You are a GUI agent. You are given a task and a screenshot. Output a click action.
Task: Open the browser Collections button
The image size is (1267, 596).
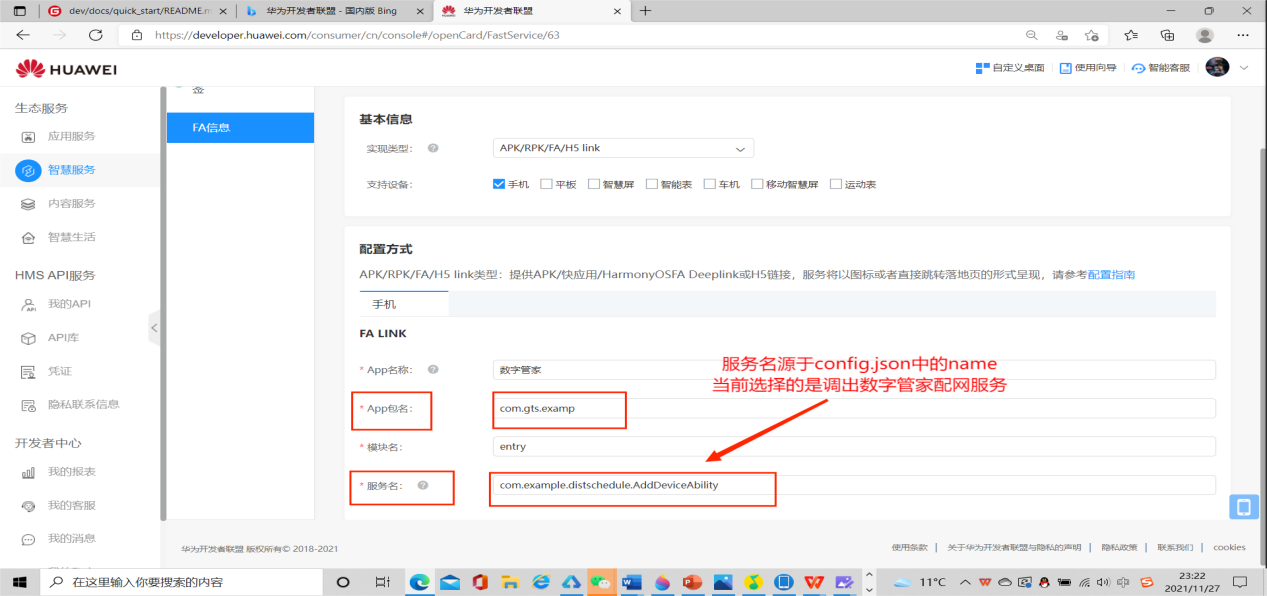1167,35
